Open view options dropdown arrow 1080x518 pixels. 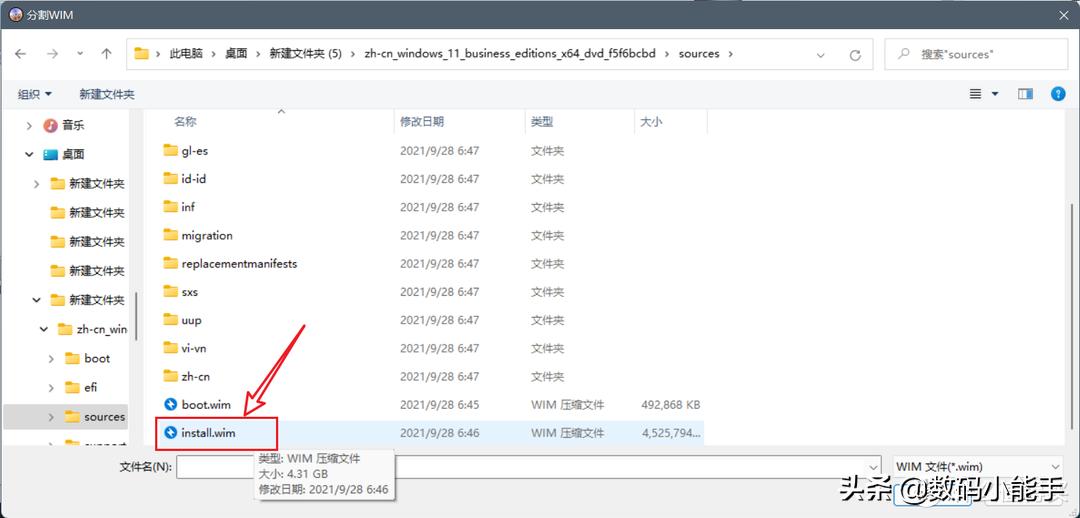point(995,94)
